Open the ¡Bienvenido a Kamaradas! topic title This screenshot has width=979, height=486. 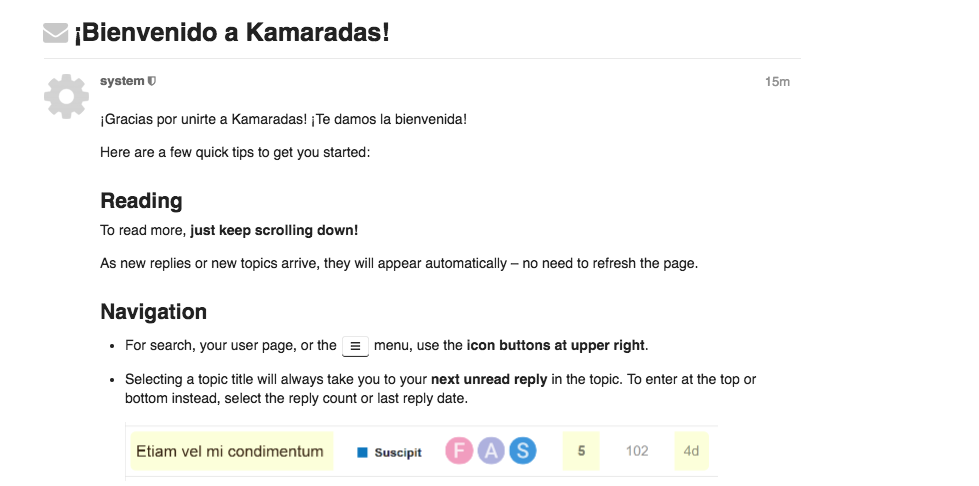coord(232,32)
